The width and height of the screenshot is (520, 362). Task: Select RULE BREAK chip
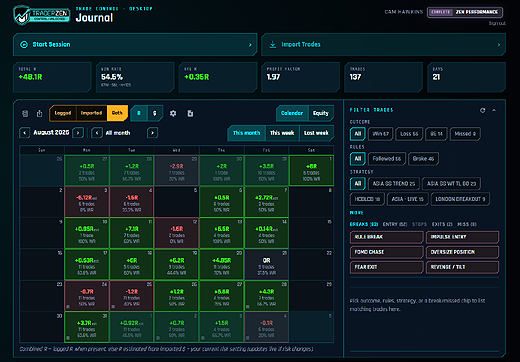point(387,237)
